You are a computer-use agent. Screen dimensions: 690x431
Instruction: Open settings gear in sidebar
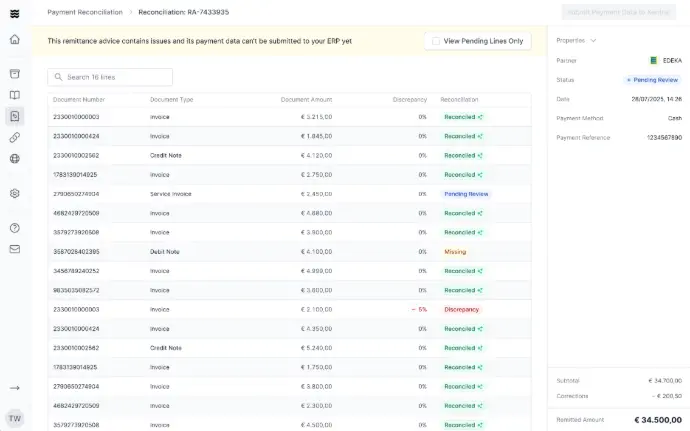tap(15, 193)
